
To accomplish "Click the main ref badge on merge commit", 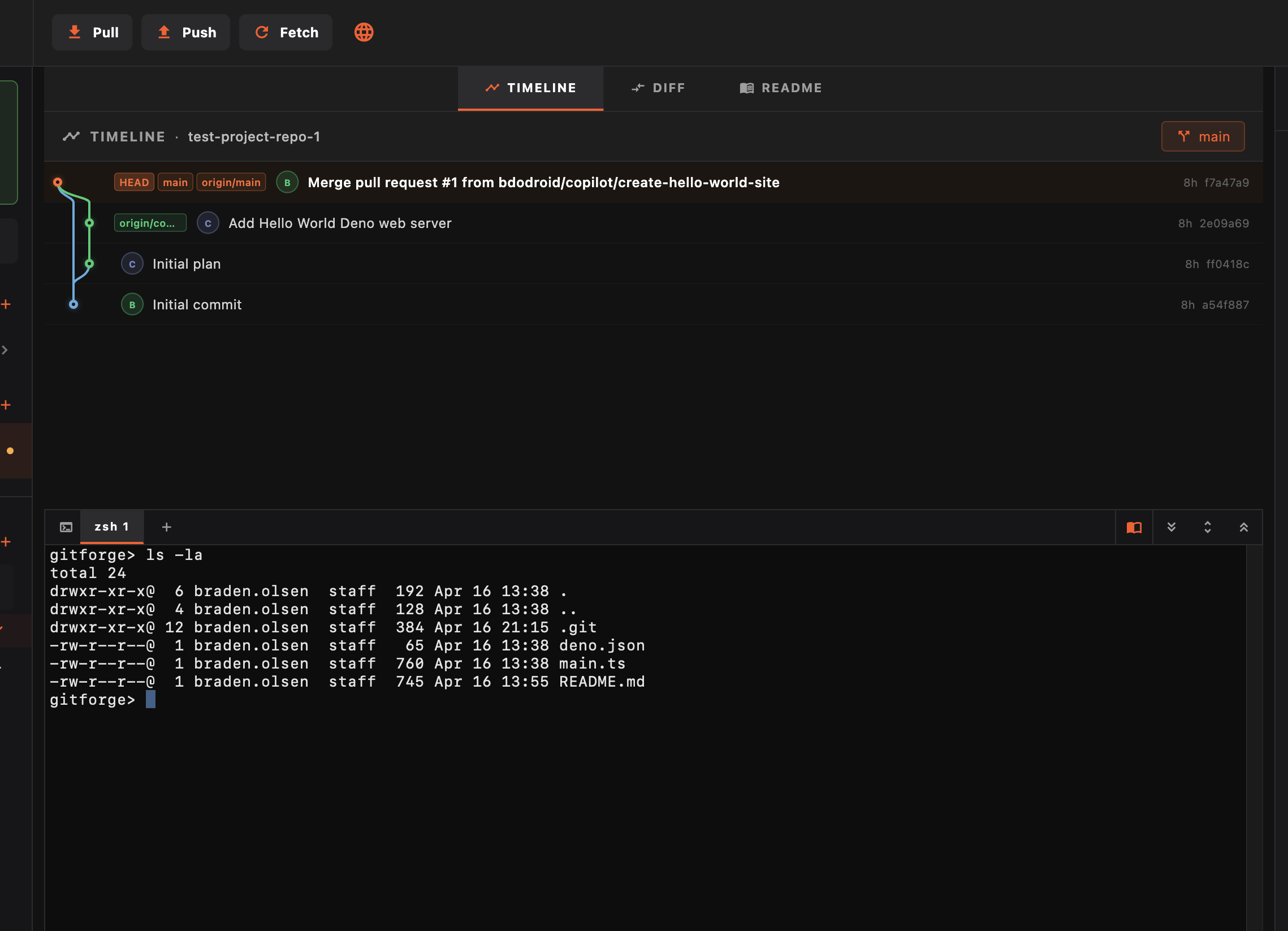I will click(175, 182).
